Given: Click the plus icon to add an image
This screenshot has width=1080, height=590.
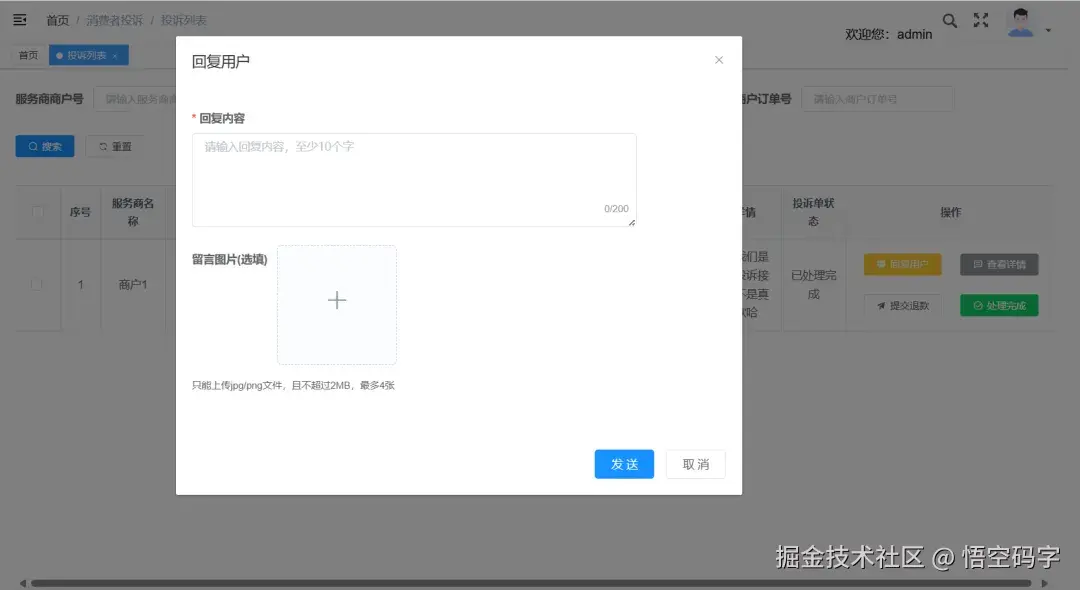Looking at the screenshot, I should coord(337,299).
